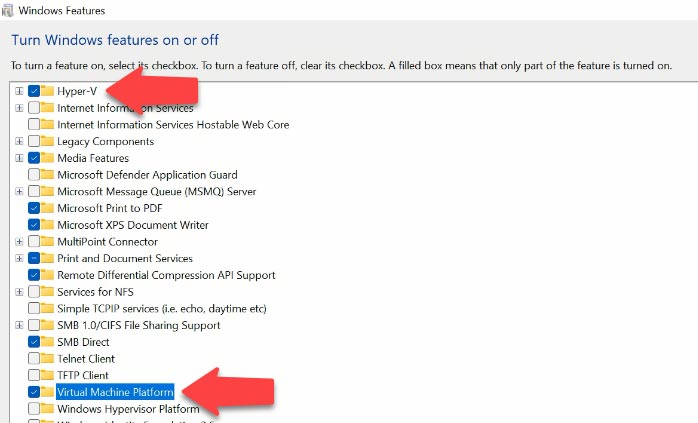The image size is (698, 423).
Task: Tick Simple TCPIP services checkbox
Action: [x=34, y=308]
